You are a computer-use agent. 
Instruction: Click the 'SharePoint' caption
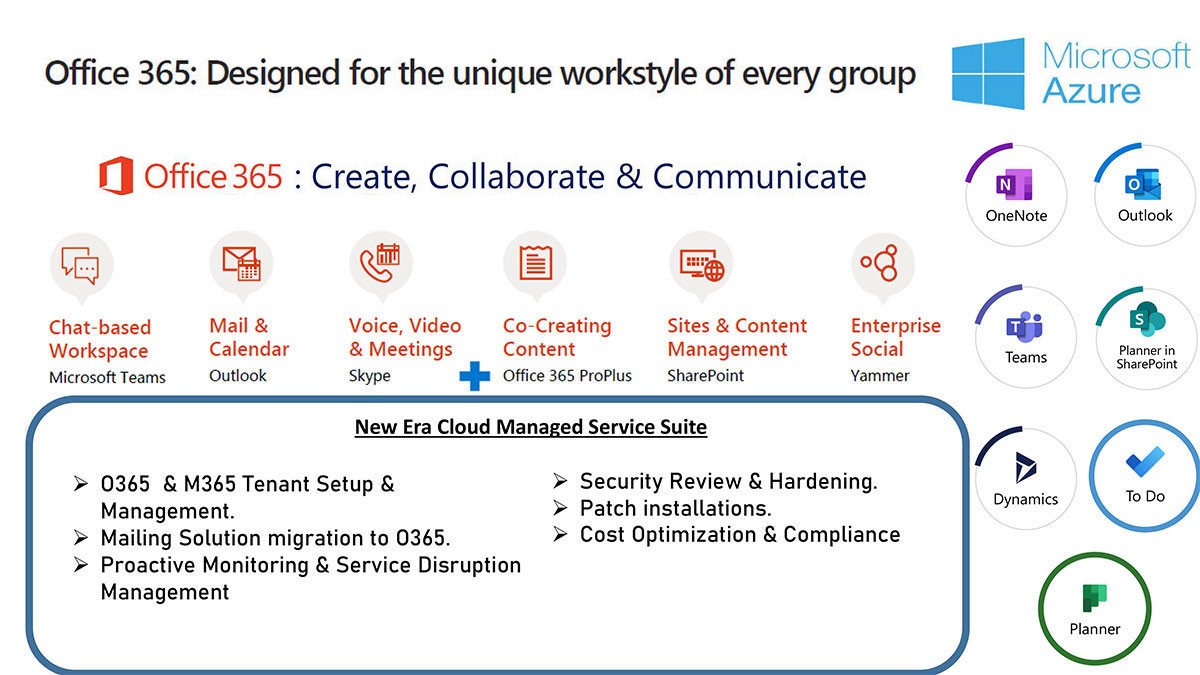[x=706, y=376]
